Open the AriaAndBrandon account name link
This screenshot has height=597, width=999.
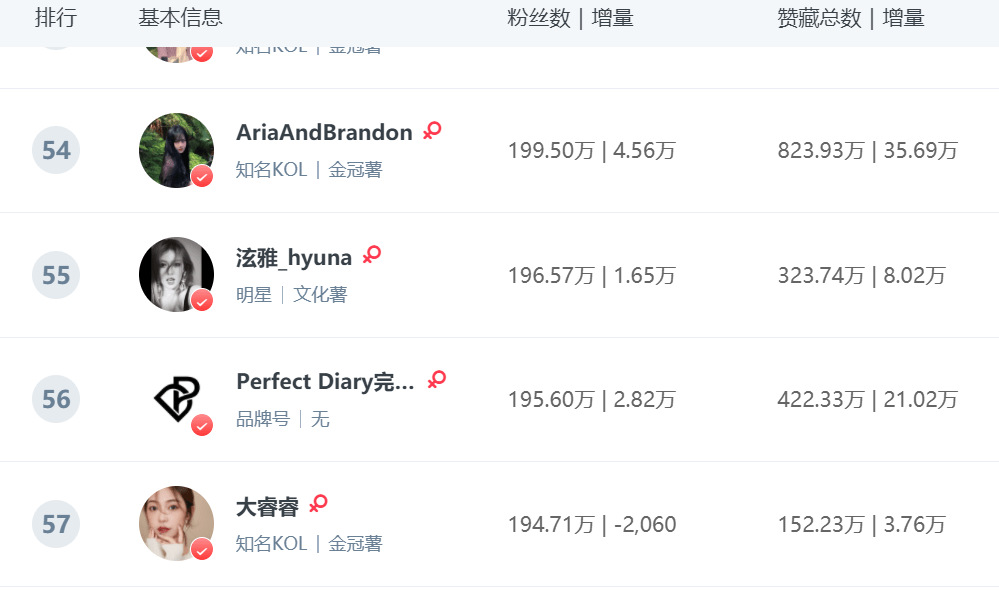(324, 133)
